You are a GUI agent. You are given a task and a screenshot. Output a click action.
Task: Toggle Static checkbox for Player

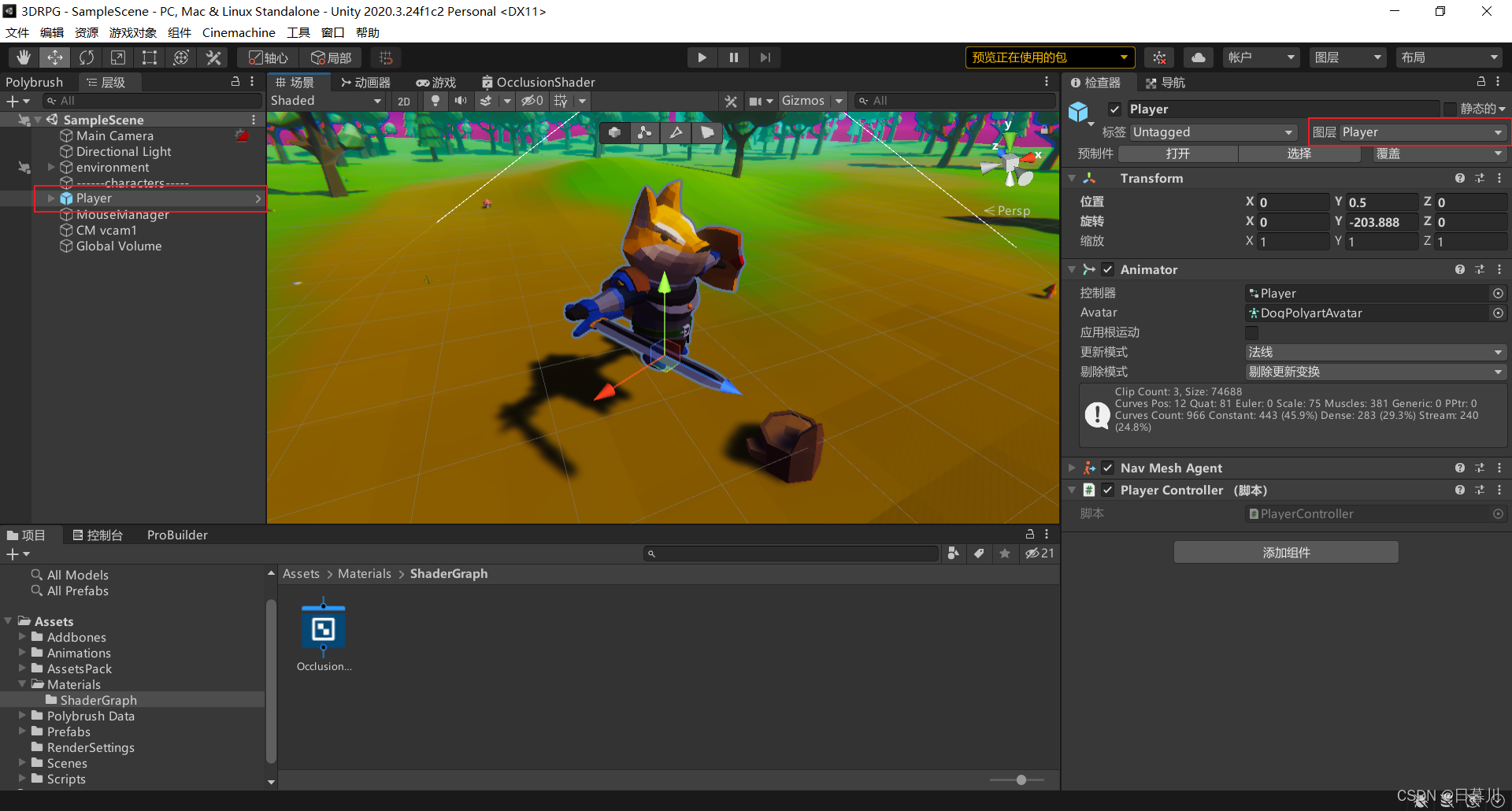1450,109
